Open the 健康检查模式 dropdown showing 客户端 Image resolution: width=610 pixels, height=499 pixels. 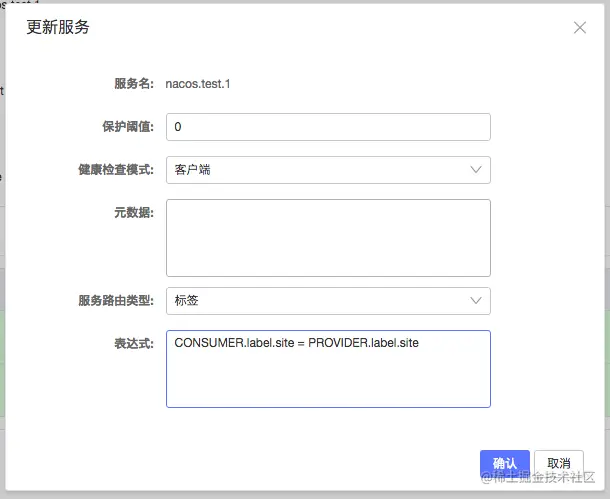[328, 170]
